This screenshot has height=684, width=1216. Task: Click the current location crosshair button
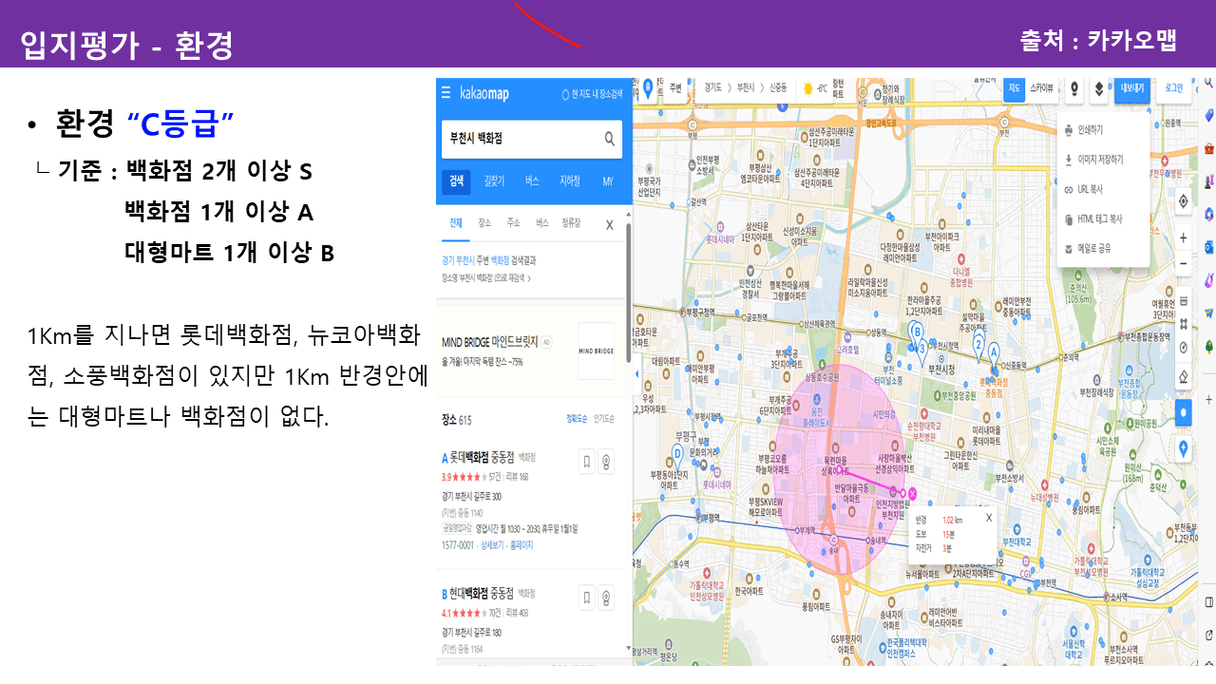(1183, 201)
